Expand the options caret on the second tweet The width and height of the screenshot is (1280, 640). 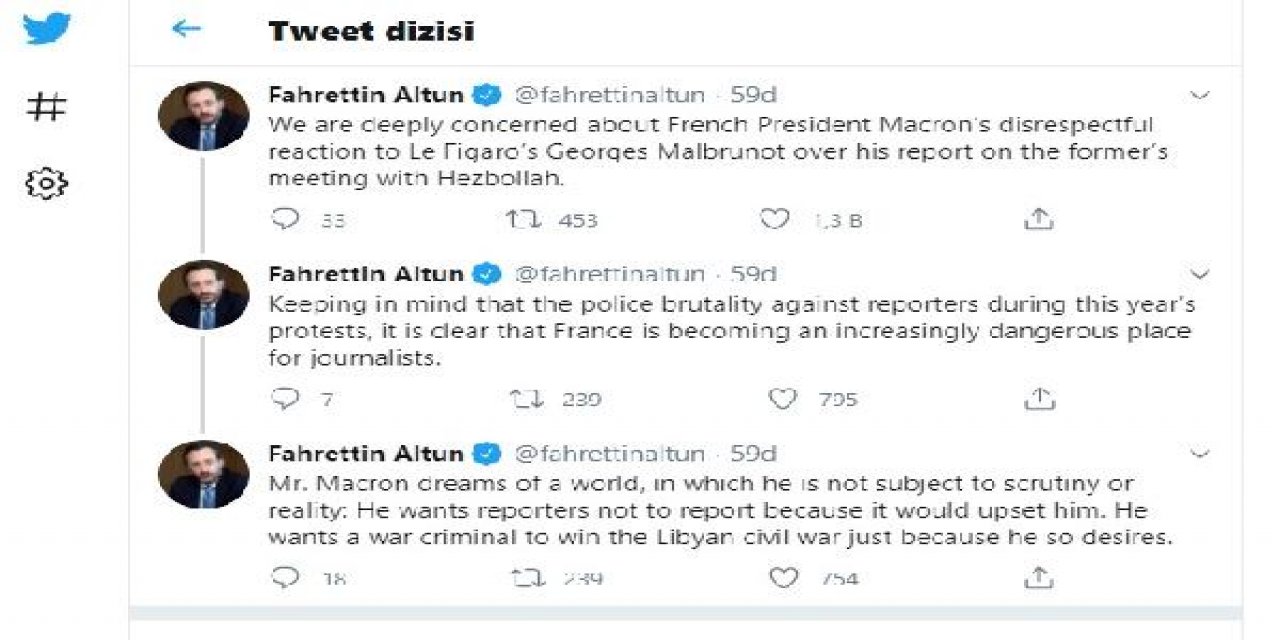point(1200,273)
